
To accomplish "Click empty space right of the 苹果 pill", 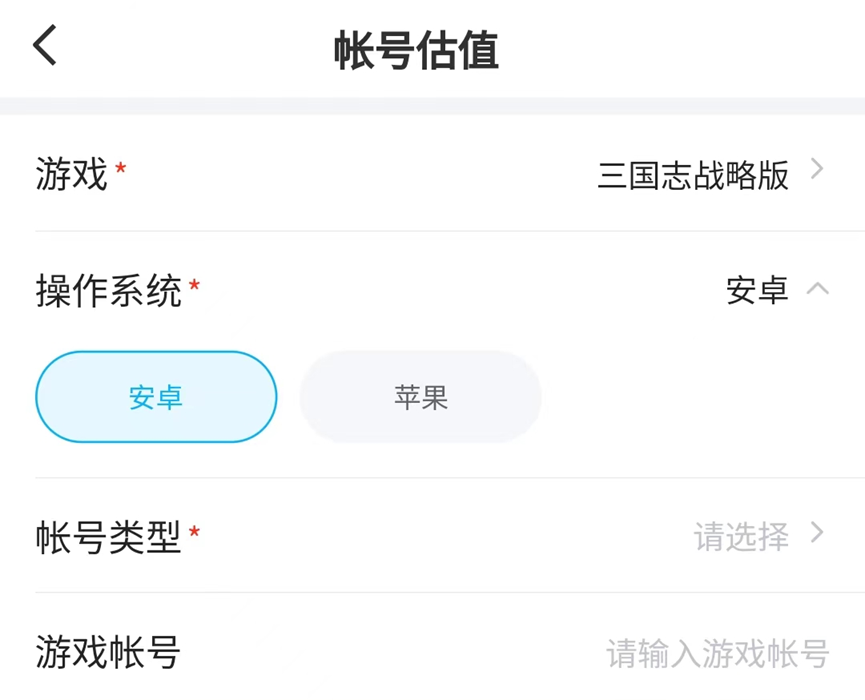I will point(700,397).
